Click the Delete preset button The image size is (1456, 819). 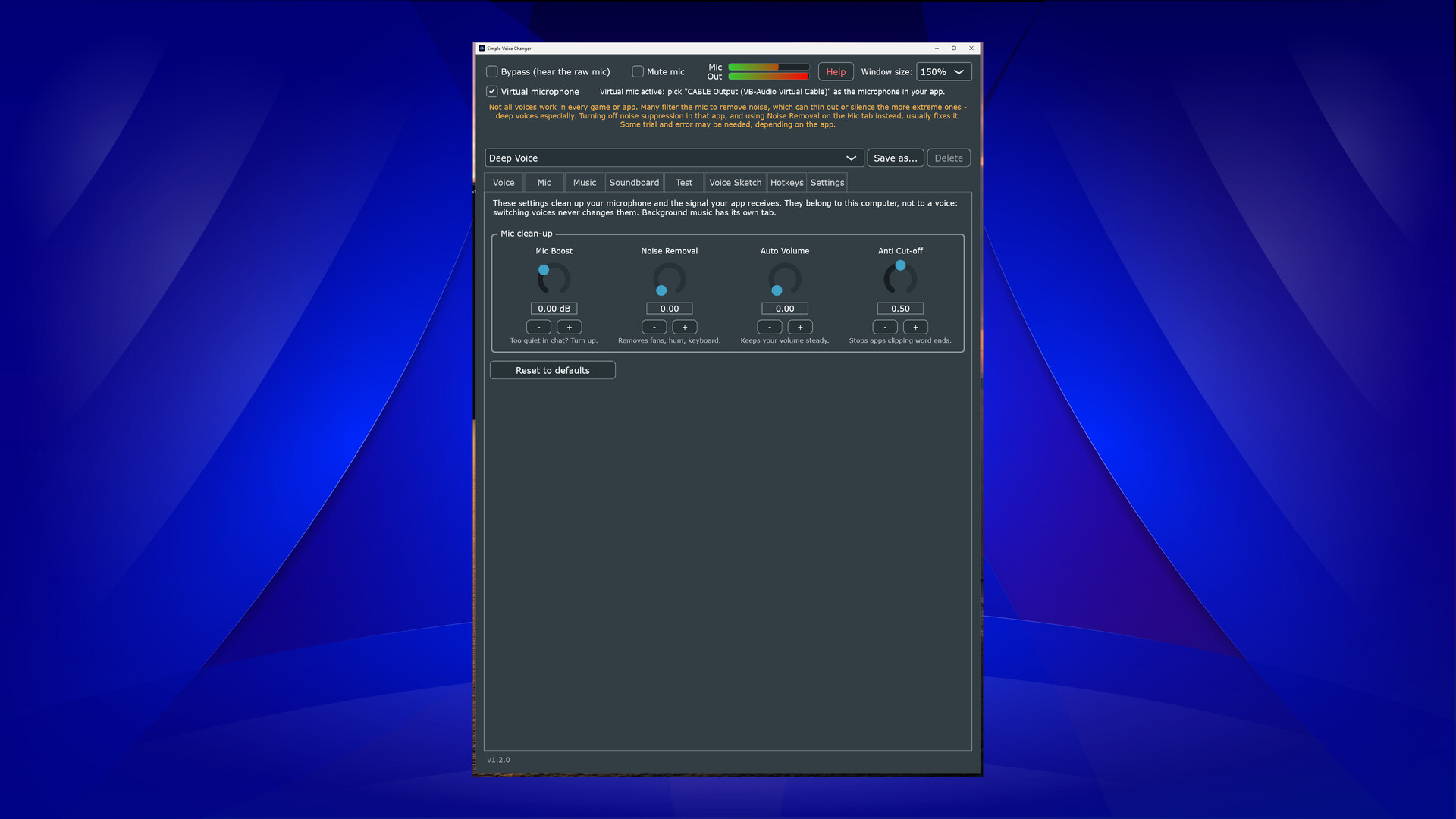click(x=948, y=158)
